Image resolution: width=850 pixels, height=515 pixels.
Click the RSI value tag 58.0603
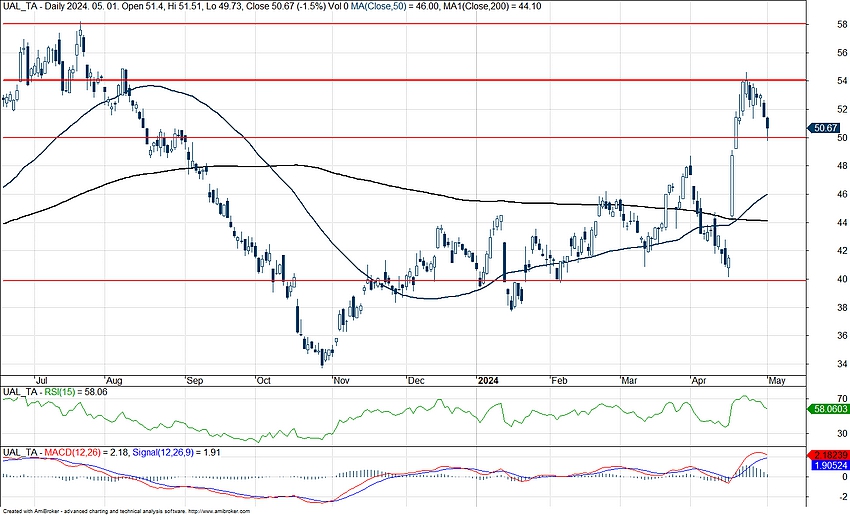tap(828, 409)
